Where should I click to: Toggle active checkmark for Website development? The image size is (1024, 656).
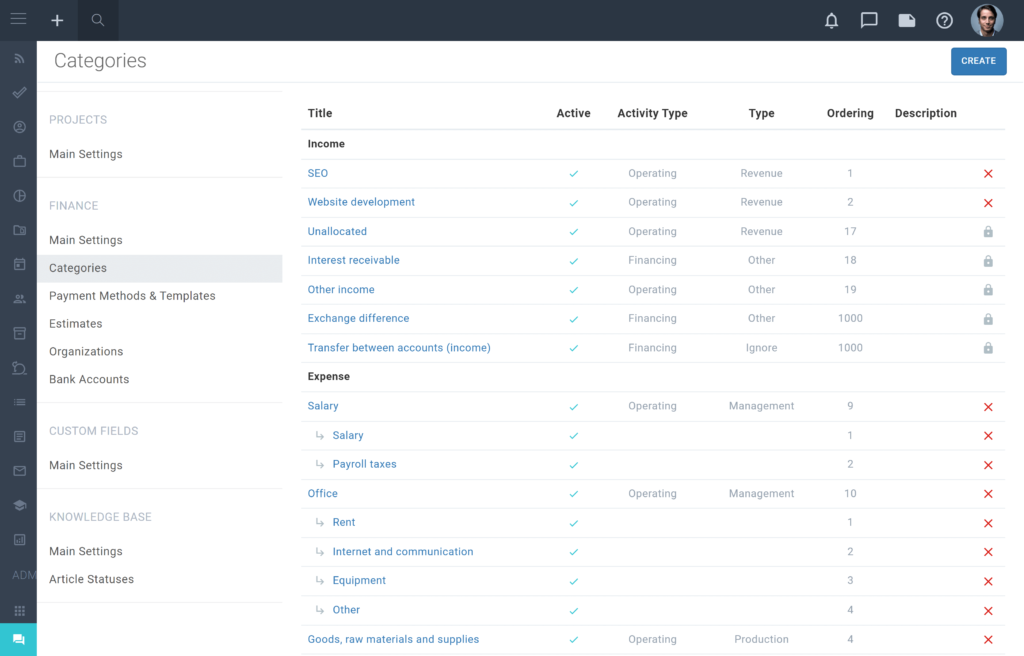click(x=573, y=203)
